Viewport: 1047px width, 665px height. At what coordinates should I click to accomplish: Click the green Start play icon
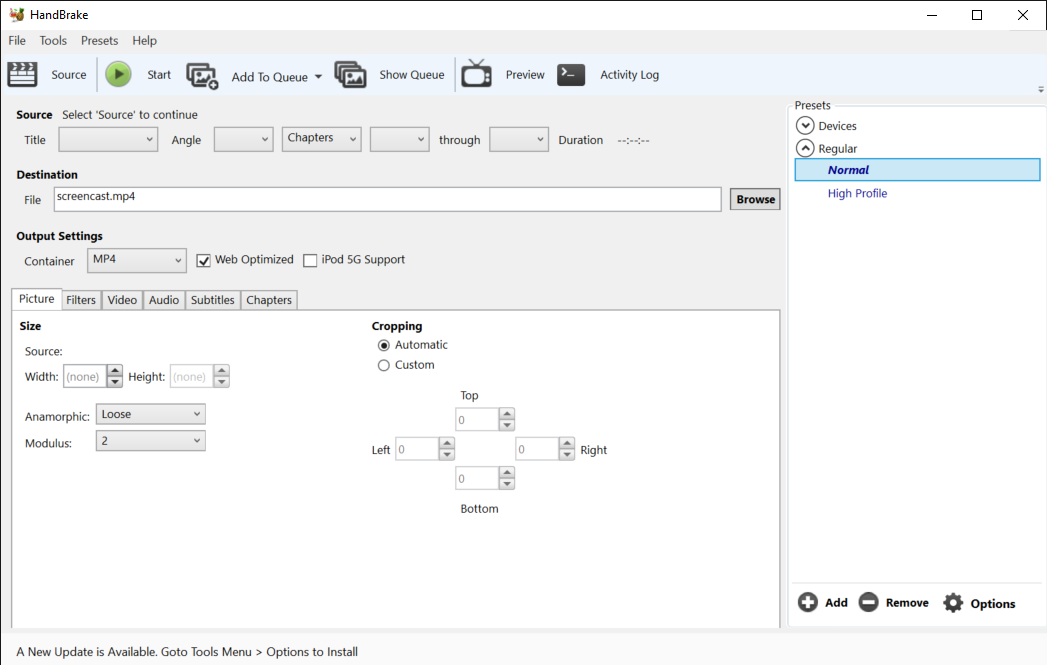pos(118,74)
